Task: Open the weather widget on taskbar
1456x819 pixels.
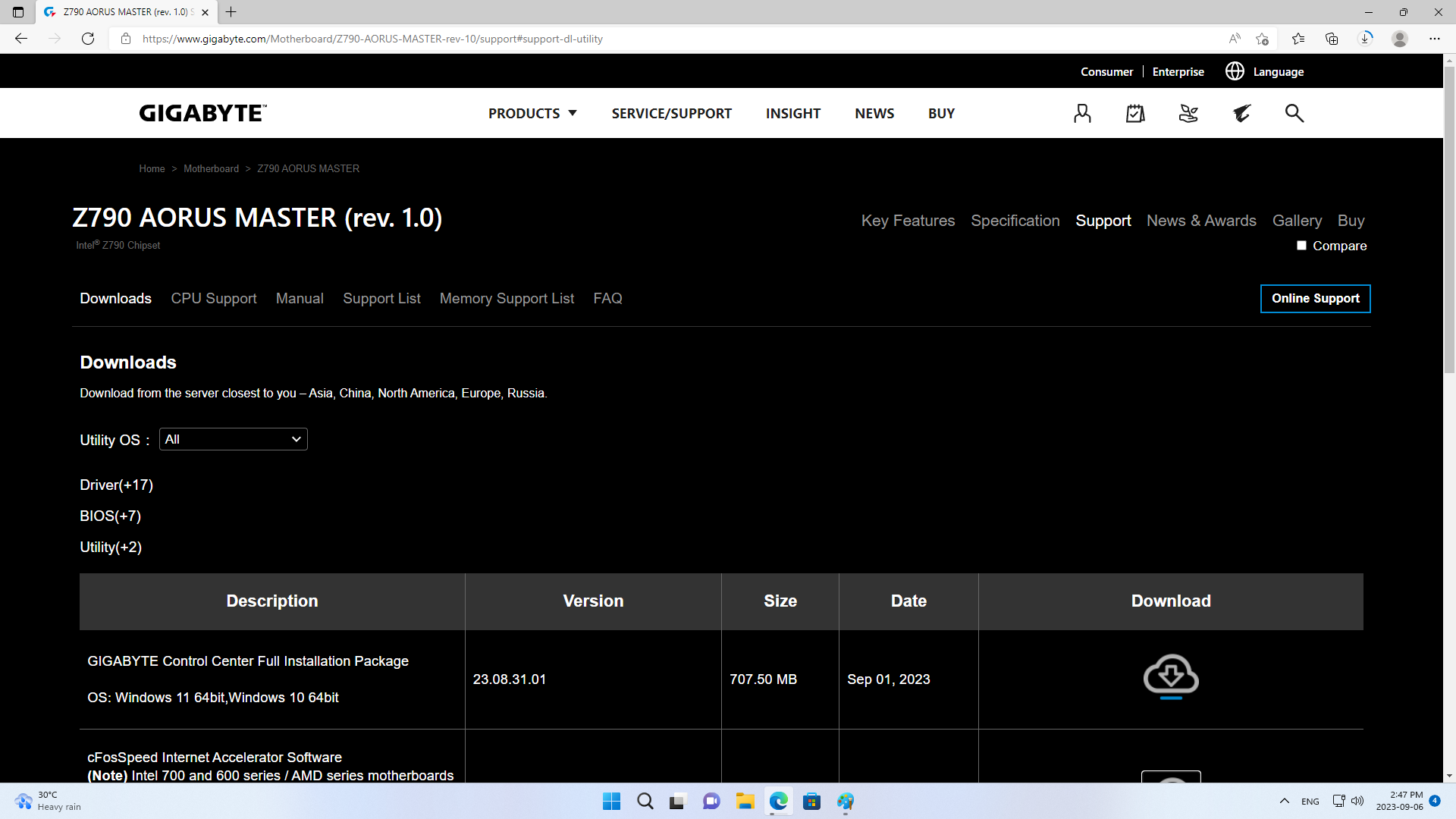Action: pos(49,802)
